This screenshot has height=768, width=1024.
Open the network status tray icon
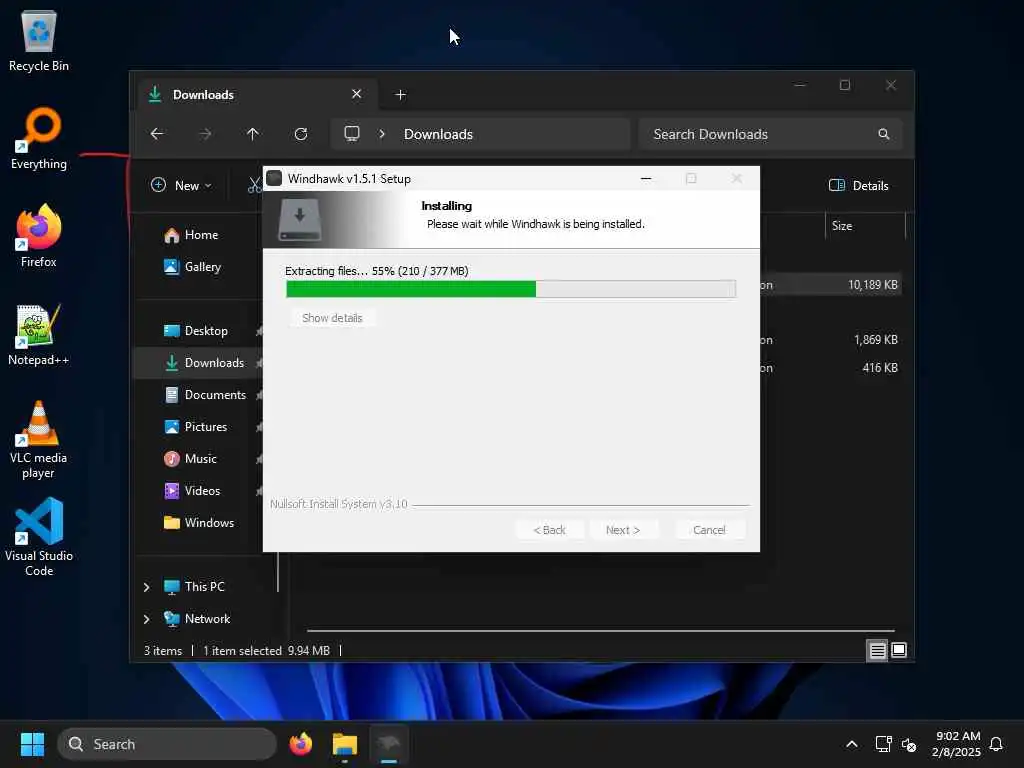click(x=883, y=744)
